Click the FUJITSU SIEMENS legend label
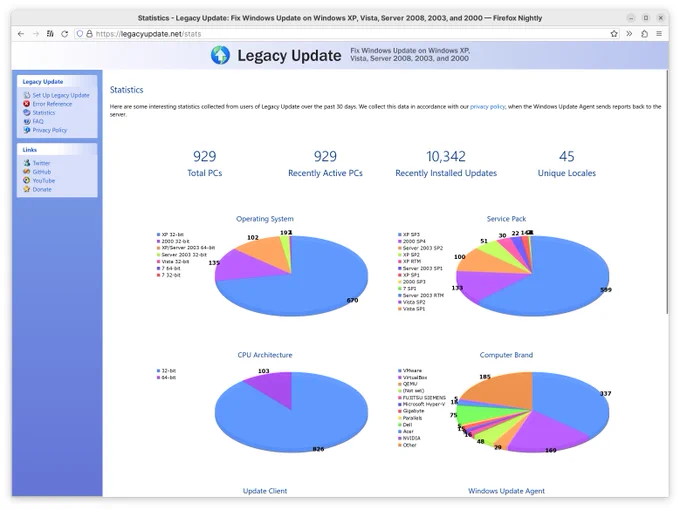Image resolution: width=680 pixels, height=510 pixels. point(424,398)
